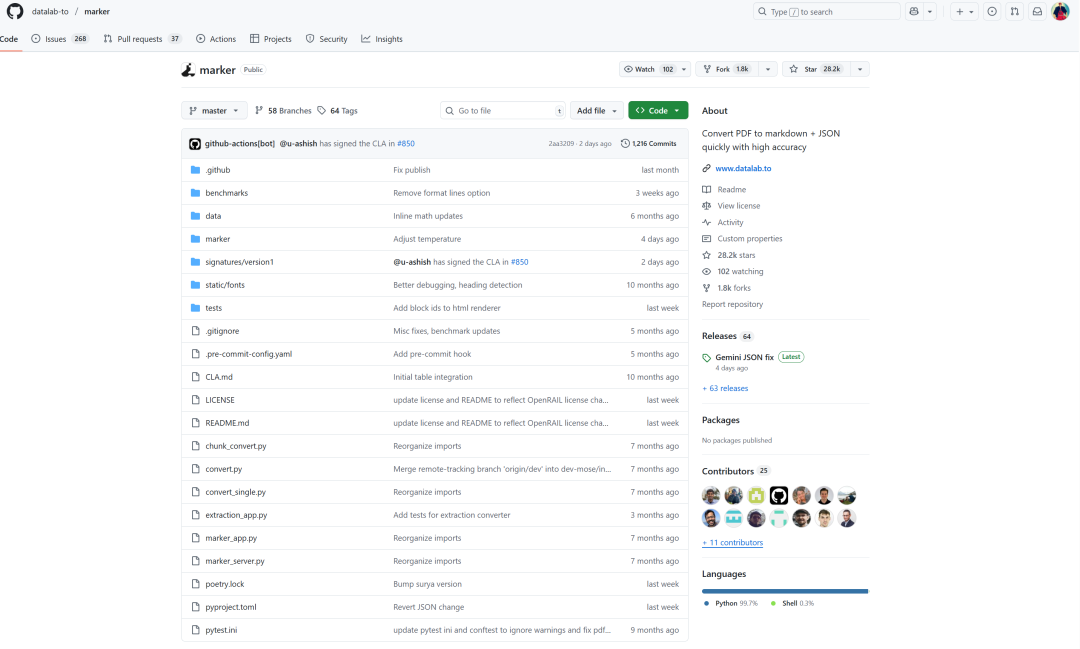
Task: Open the datalab-to owner breadcrumb
Action: point(50,12)
